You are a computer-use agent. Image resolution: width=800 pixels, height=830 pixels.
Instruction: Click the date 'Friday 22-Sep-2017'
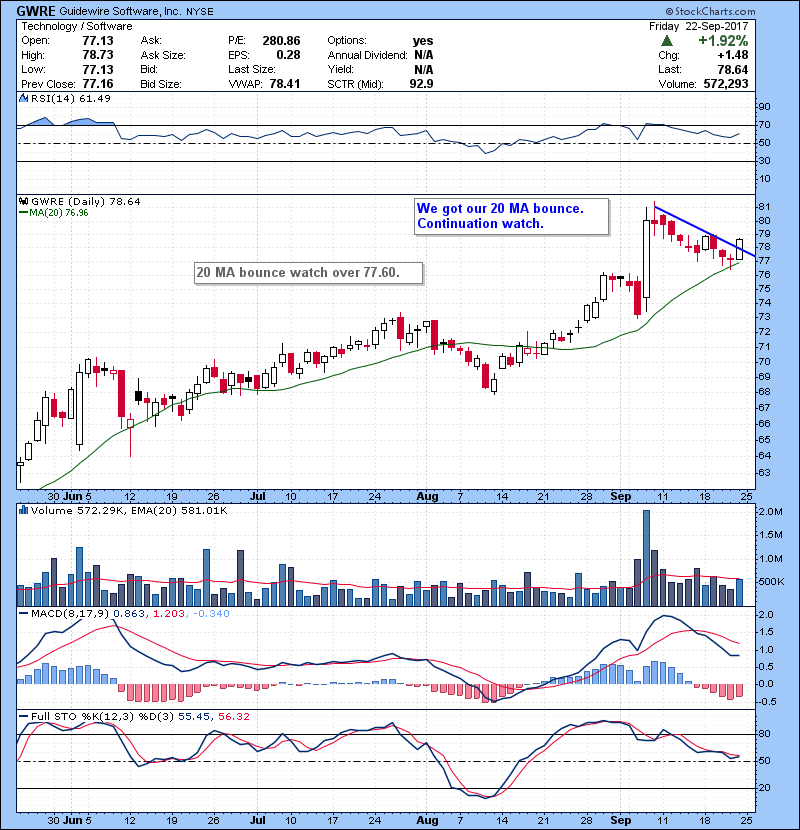click(698, 26)
